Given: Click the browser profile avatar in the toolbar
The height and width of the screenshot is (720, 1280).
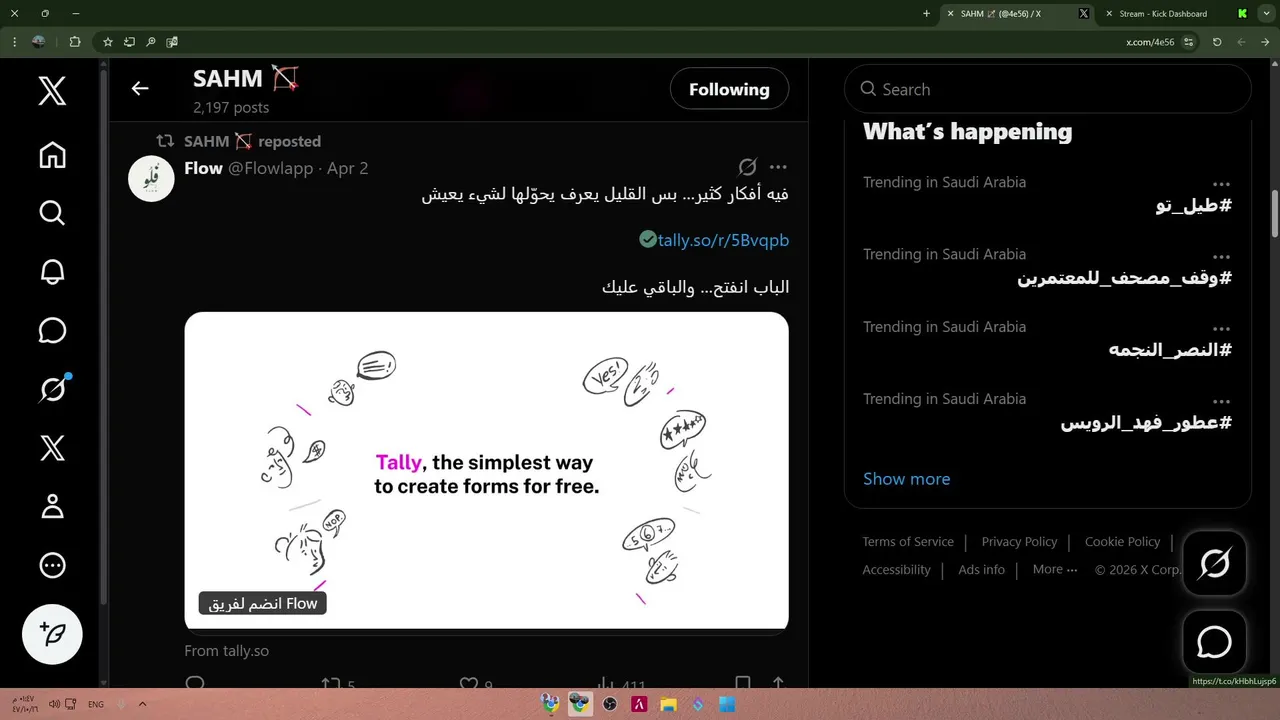Looking at the screenshot, I should (x=39, y=42).
